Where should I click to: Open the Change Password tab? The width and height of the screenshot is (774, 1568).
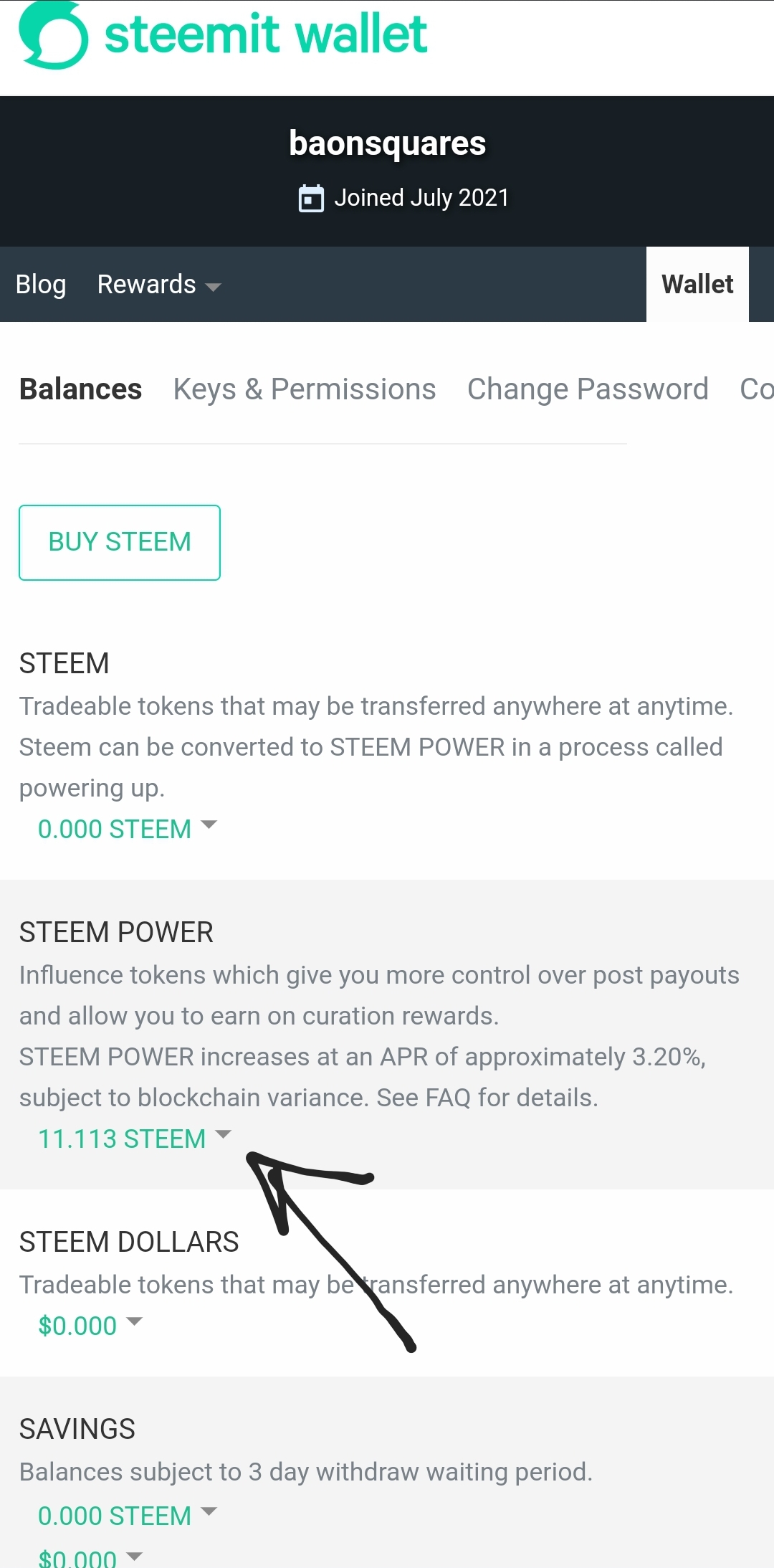click(x=588, y=389)
